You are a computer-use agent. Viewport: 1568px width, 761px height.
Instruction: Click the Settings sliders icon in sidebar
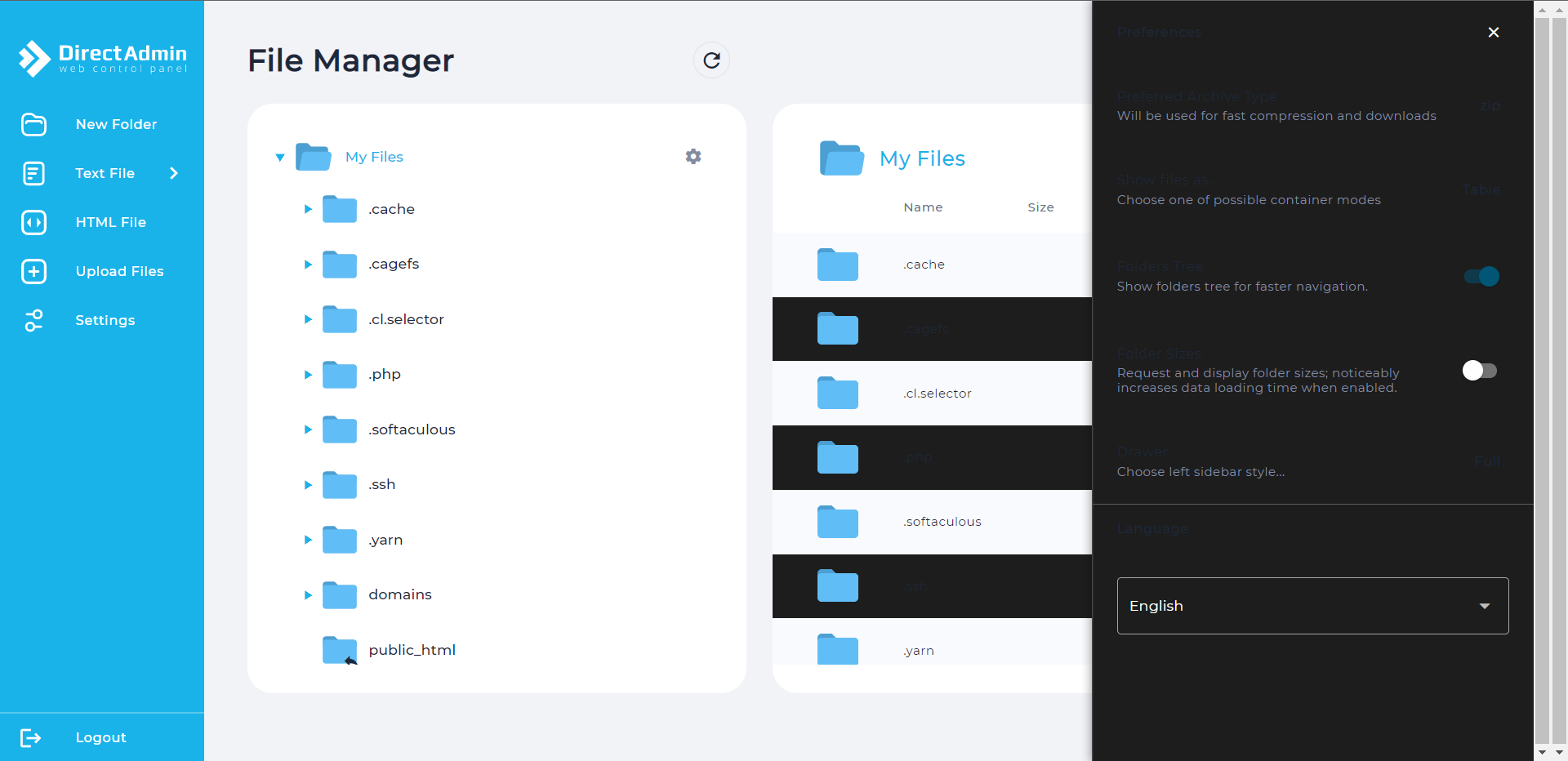click(x=33, y=320)
